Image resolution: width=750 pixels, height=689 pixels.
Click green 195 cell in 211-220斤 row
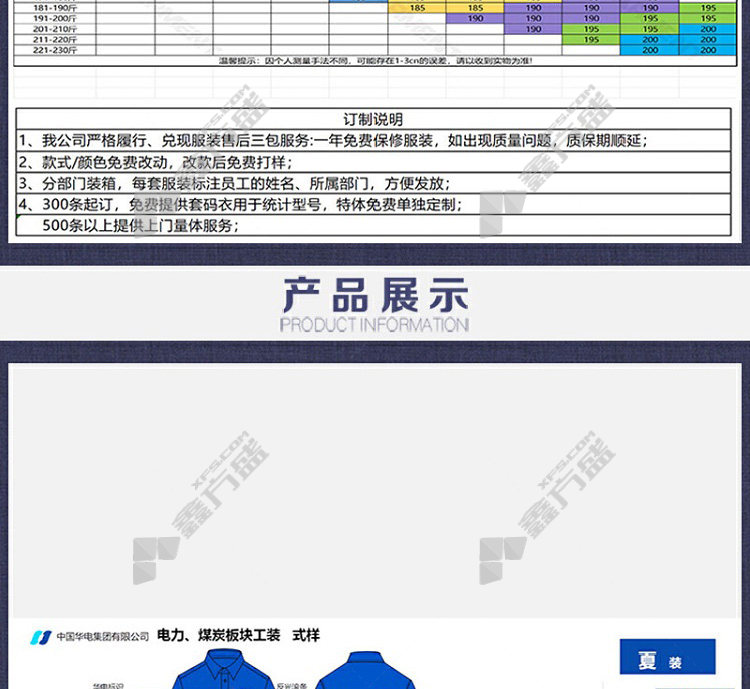pos(591,40)
